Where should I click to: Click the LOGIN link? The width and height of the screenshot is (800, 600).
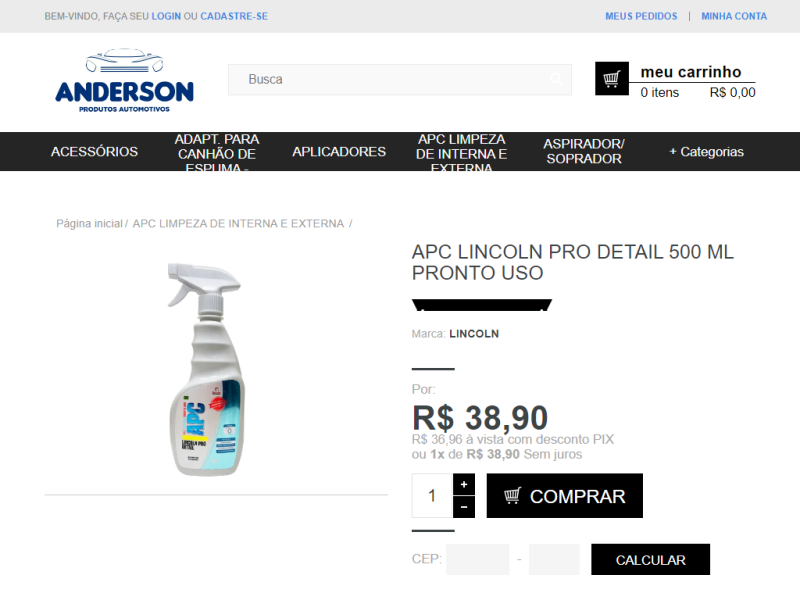pos(166,16)
